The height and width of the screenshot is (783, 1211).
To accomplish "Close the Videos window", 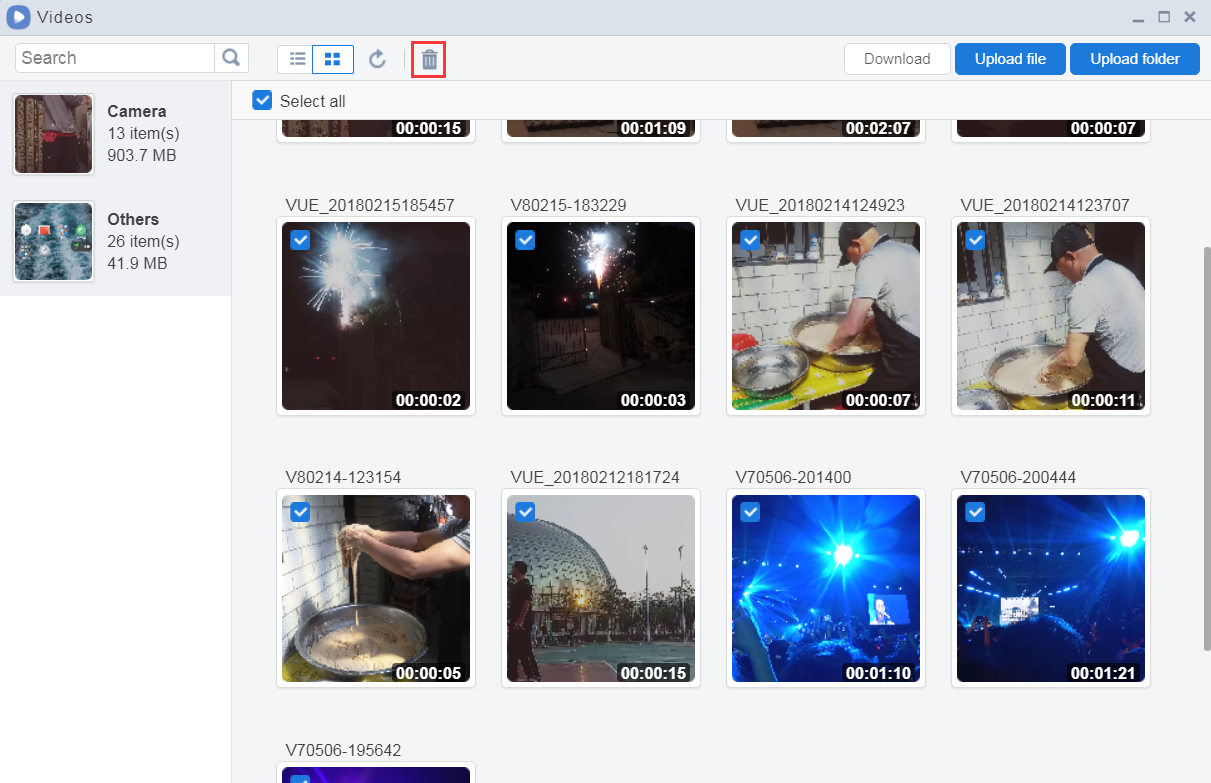I will click(x=1190, y=17).
